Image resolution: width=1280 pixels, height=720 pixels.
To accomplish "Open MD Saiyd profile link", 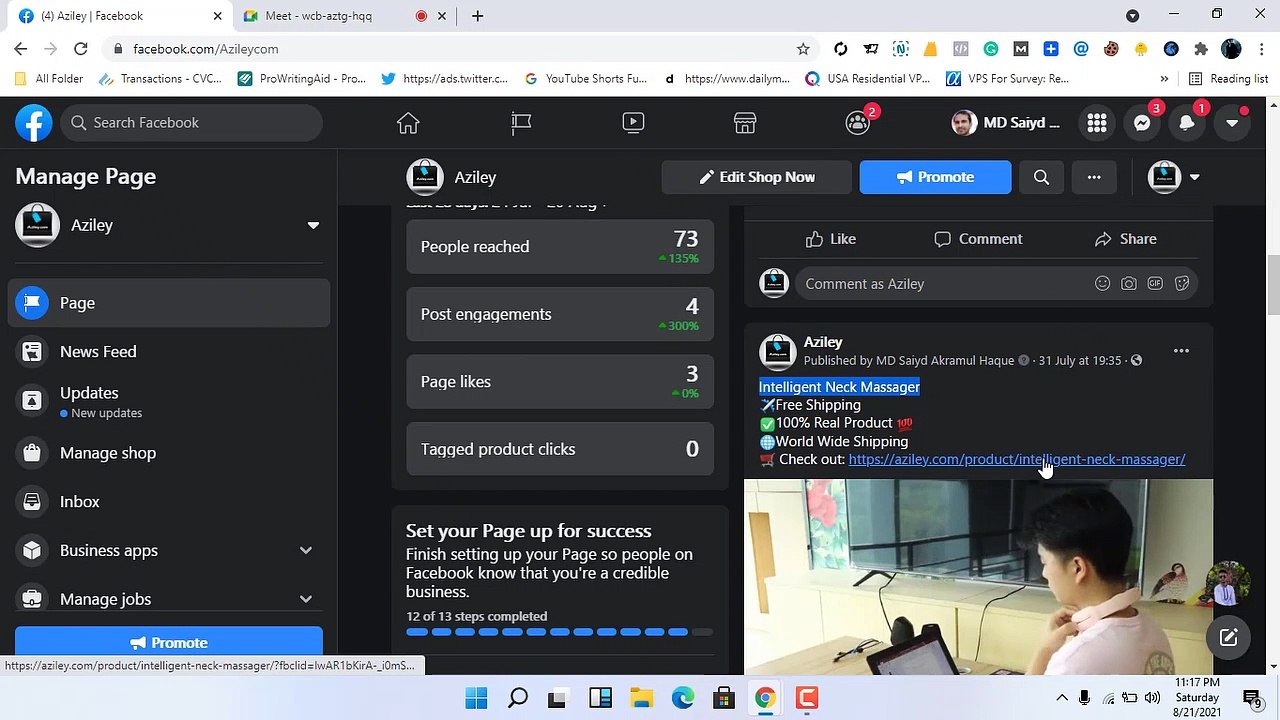I will (1005, 122).
